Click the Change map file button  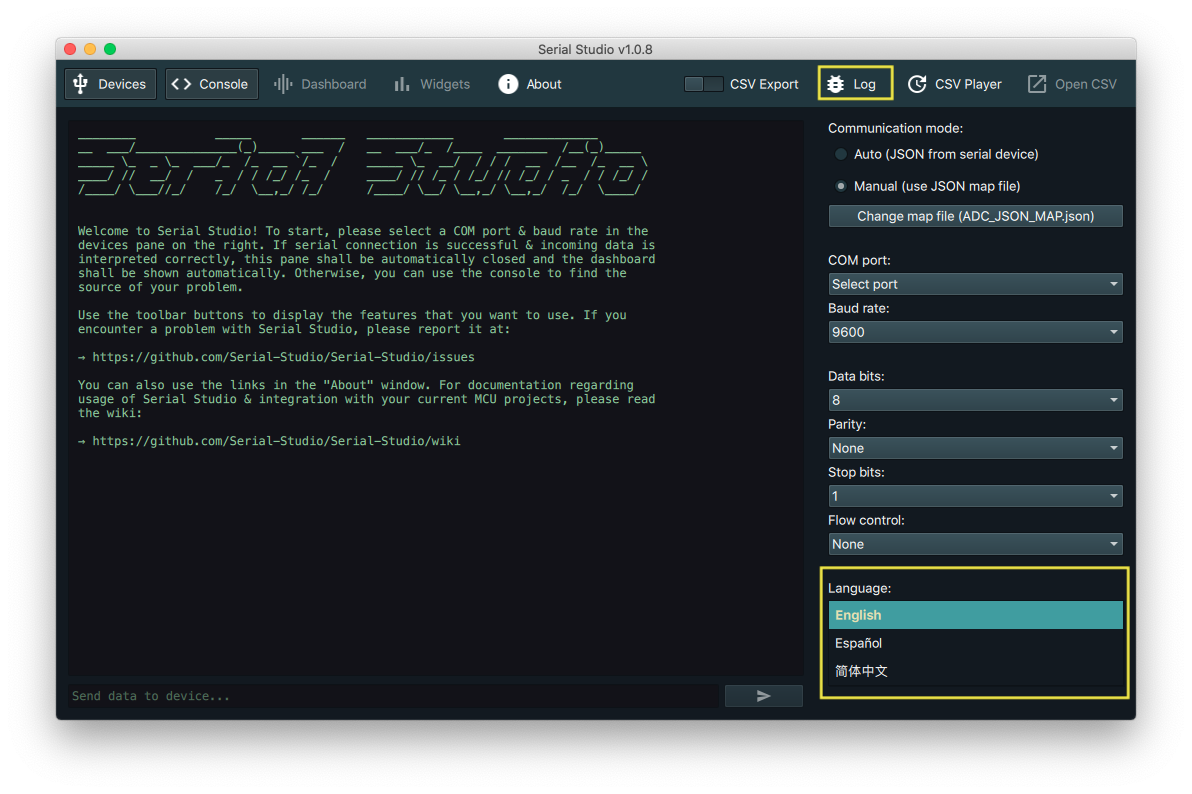(975, 216)
